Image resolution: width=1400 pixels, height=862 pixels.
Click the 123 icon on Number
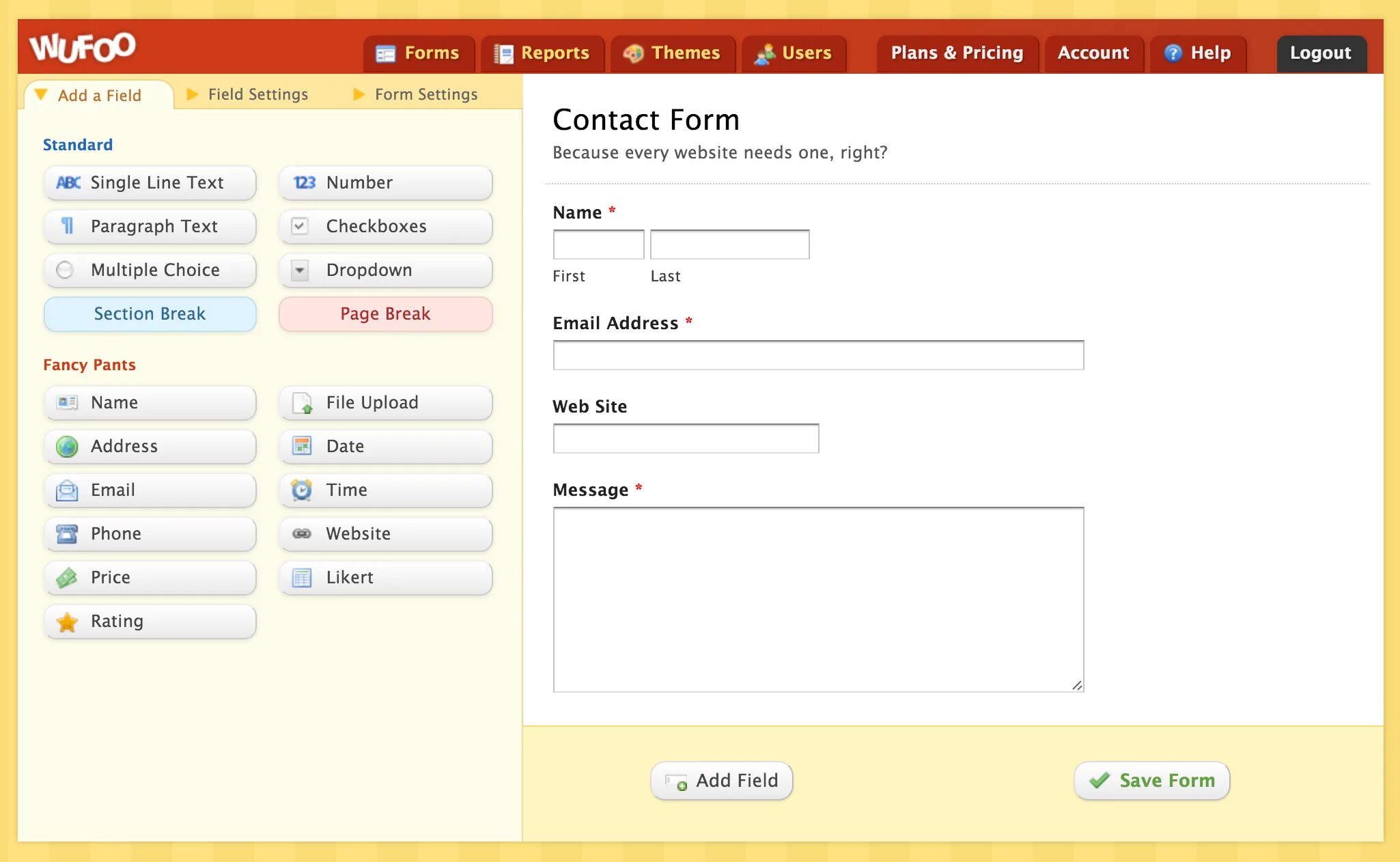(304, 183)
